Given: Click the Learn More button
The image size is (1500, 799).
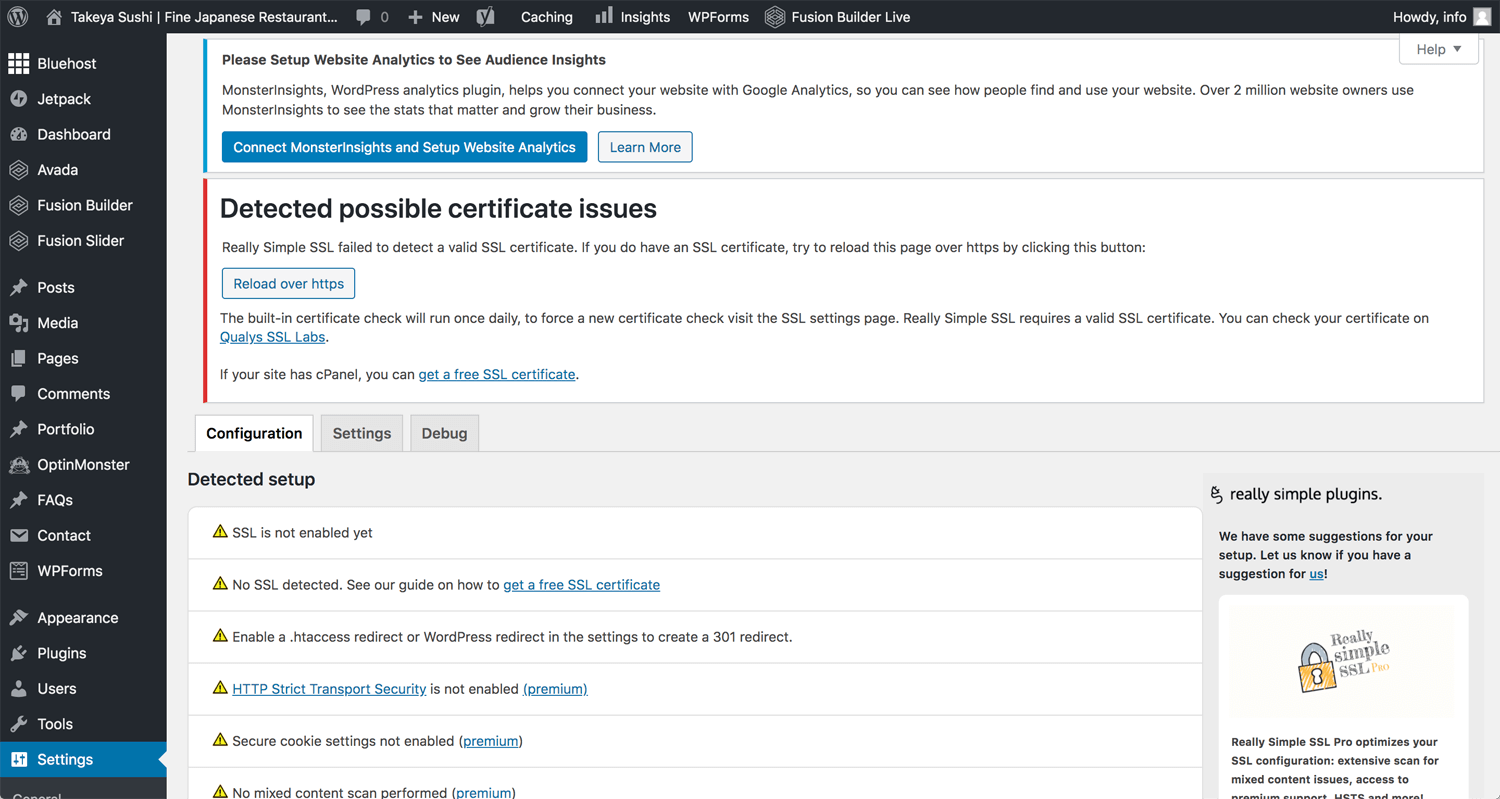Looking at the screenshot, I should coord(645,147).
